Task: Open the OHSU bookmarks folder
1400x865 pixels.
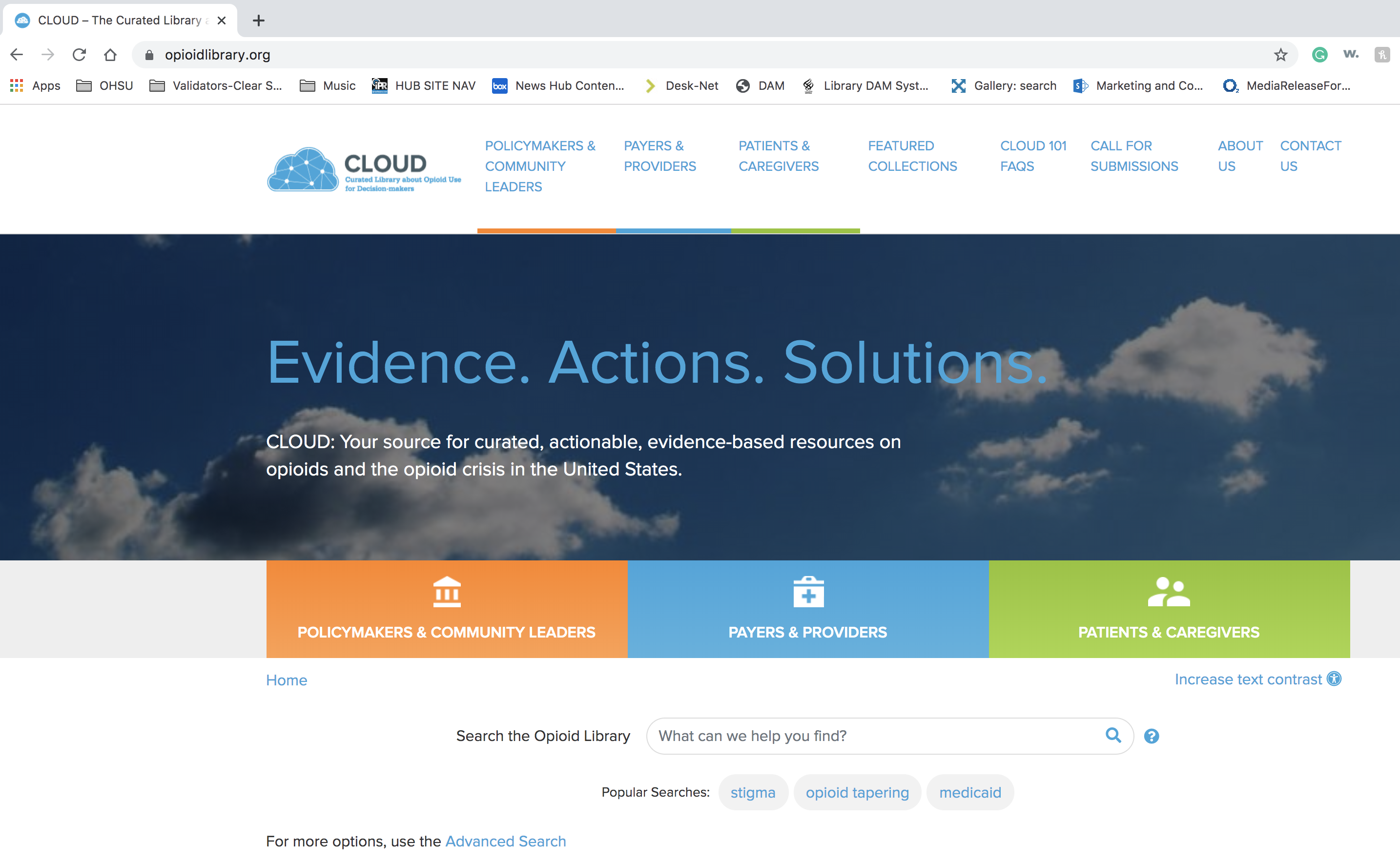Action: point(104,86)
